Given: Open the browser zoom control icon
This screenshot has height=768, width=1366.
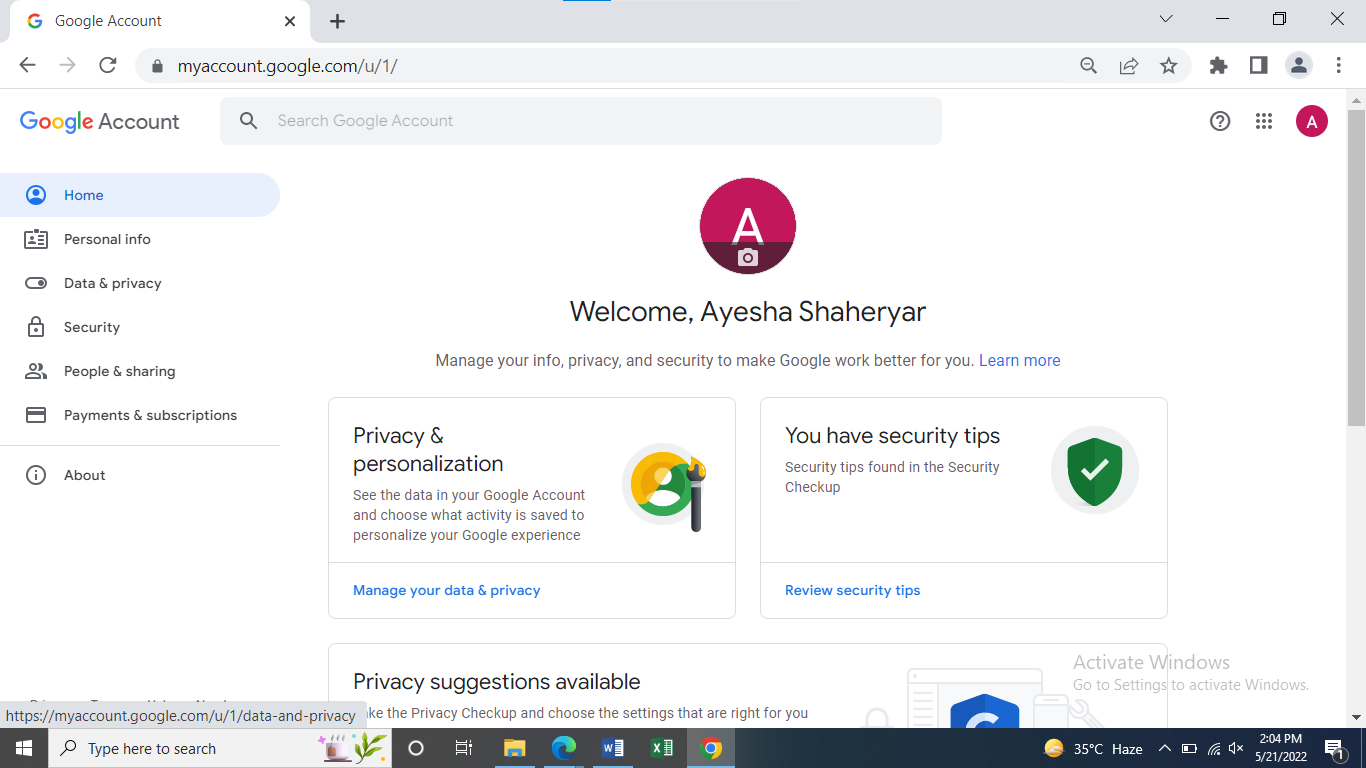Looking at the screenshot, I should tap(1088, 65).
